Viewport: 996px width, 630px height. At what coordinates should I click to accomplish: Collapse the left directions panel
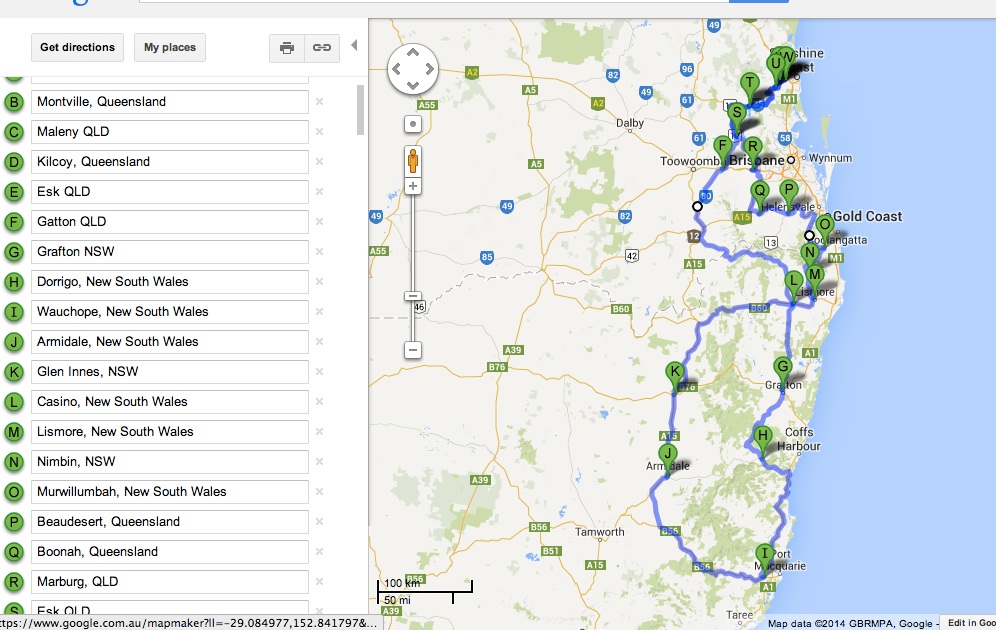[x=352, y=46]
